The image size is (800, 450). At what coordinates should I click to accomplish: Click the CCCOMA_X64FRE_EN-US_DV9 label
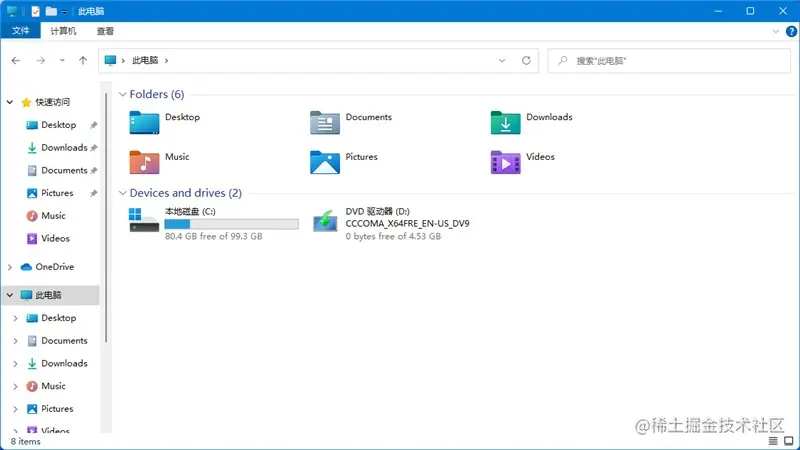point(407,223)
